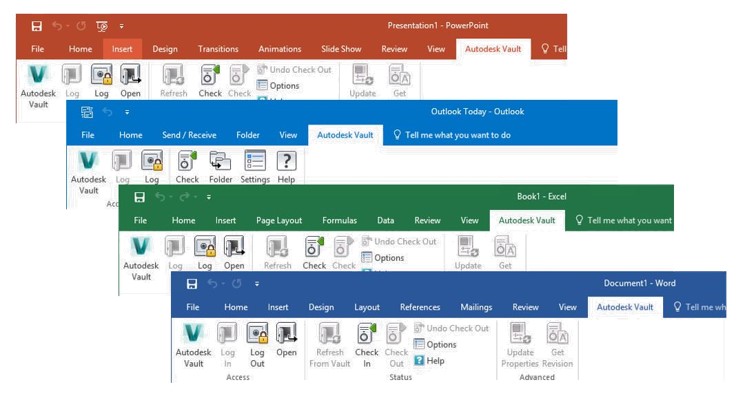The height and width of the screenshot is (400, 745).
Task: Click the Autodesk Vault logo in Word ribbon
Action: tap(193, 333)
